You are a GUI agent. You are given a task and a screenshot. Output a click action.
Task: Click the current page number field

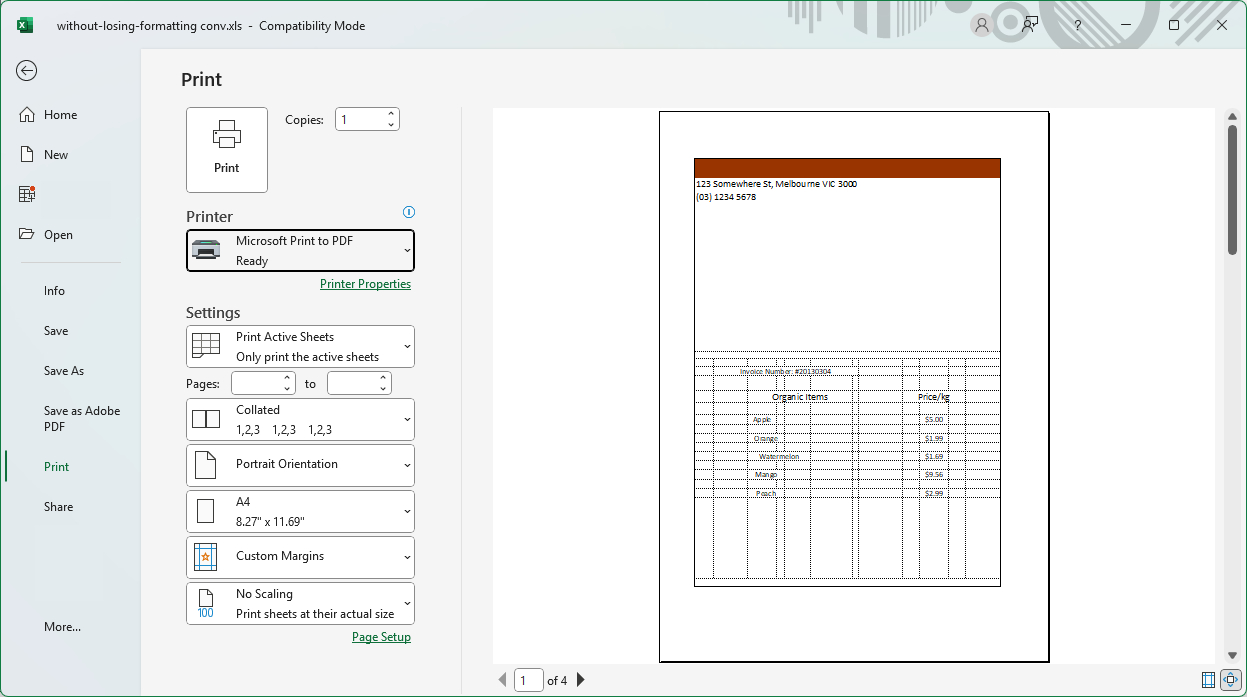[528, 680]
